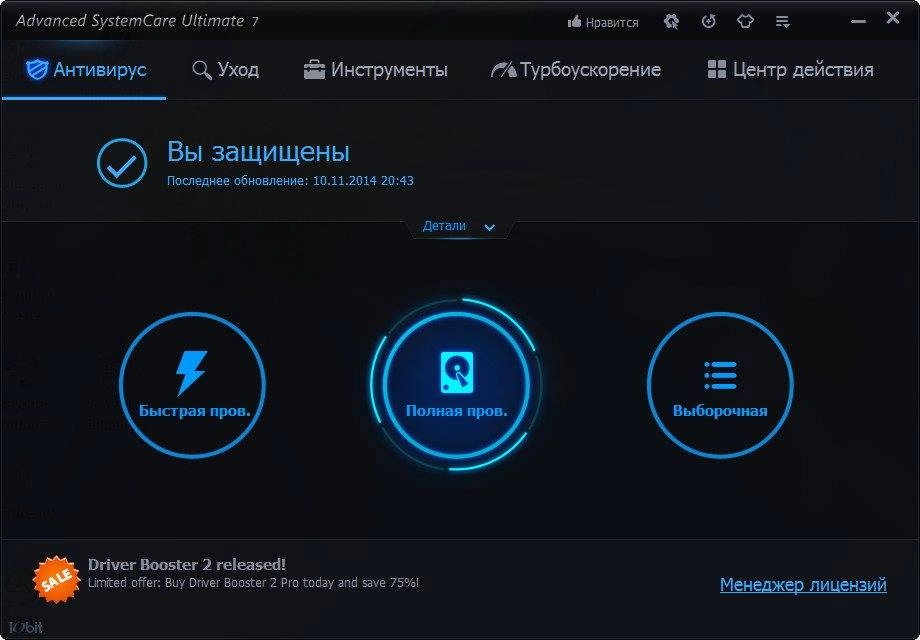Click the Последнее обновление date text

coord(290,181)
